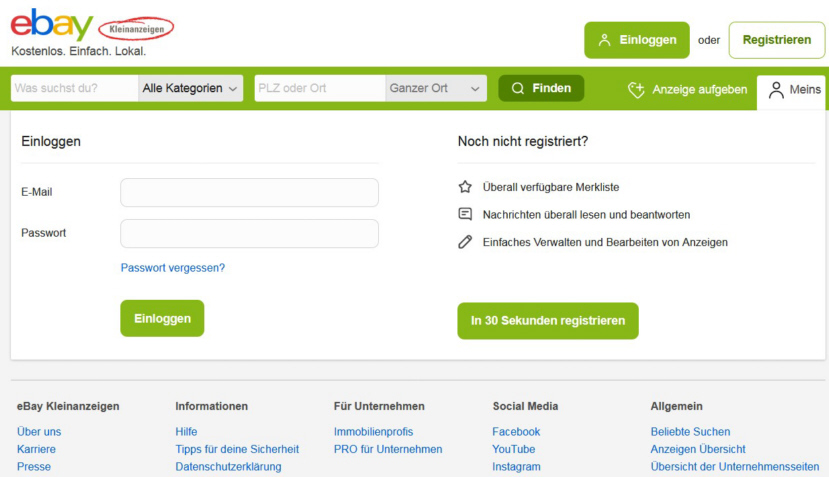Click the Allgemein footer heading
This screenshot has height=477, width=829.
(x=676, y=406)
